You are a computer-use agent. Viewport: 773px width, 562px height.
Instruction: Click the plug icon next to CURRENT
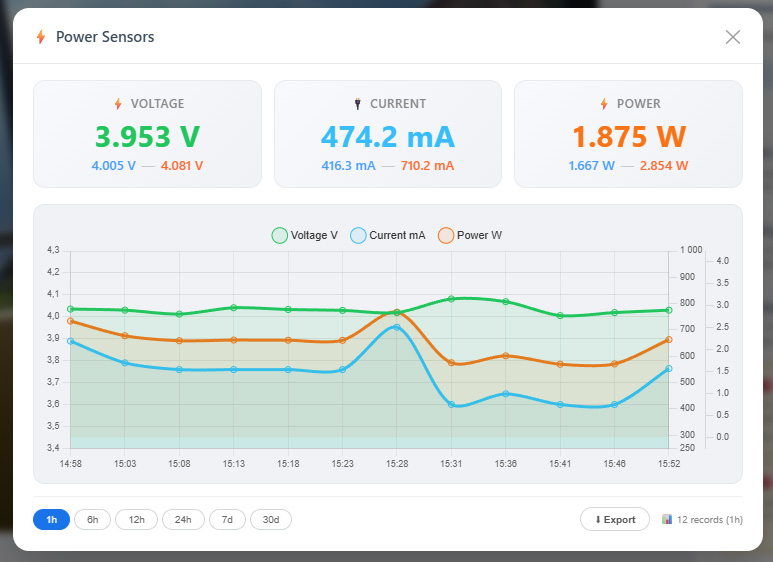point(358,104)
